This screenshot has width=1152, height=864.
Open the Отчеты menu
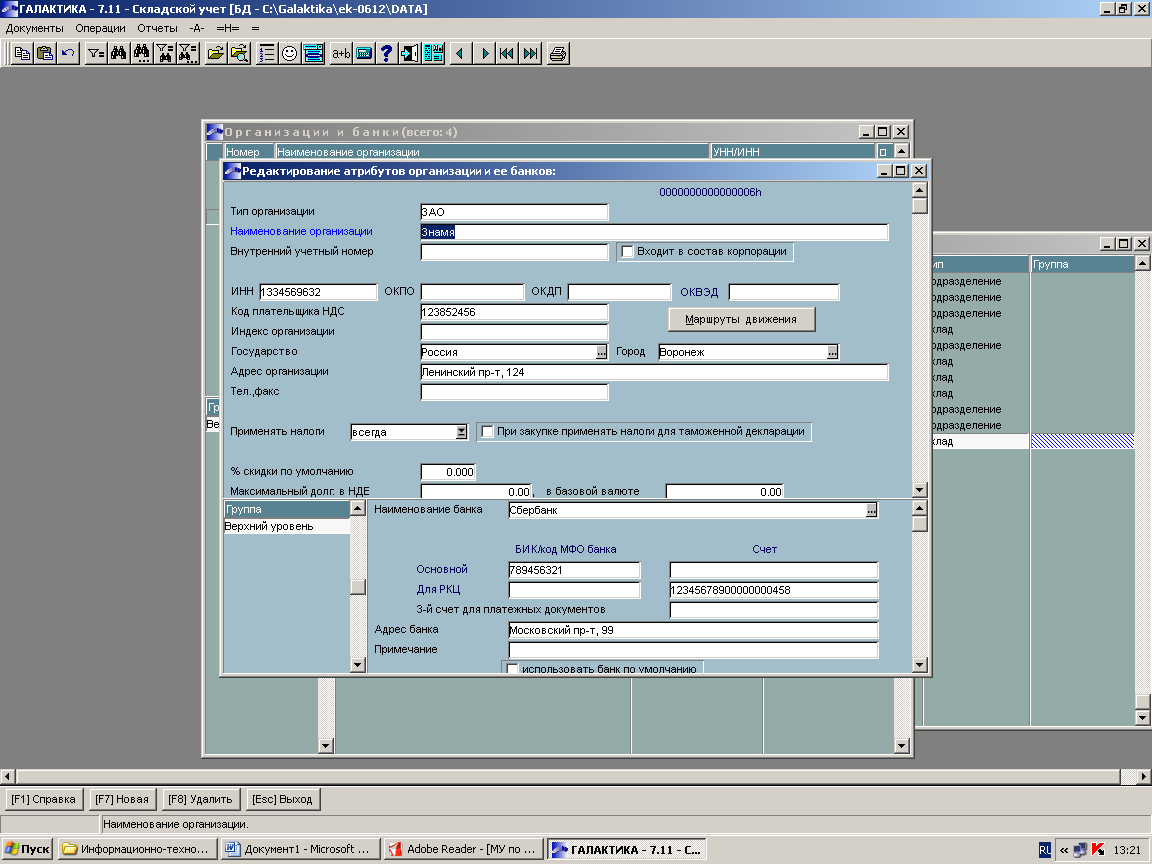tap(157, 28)
